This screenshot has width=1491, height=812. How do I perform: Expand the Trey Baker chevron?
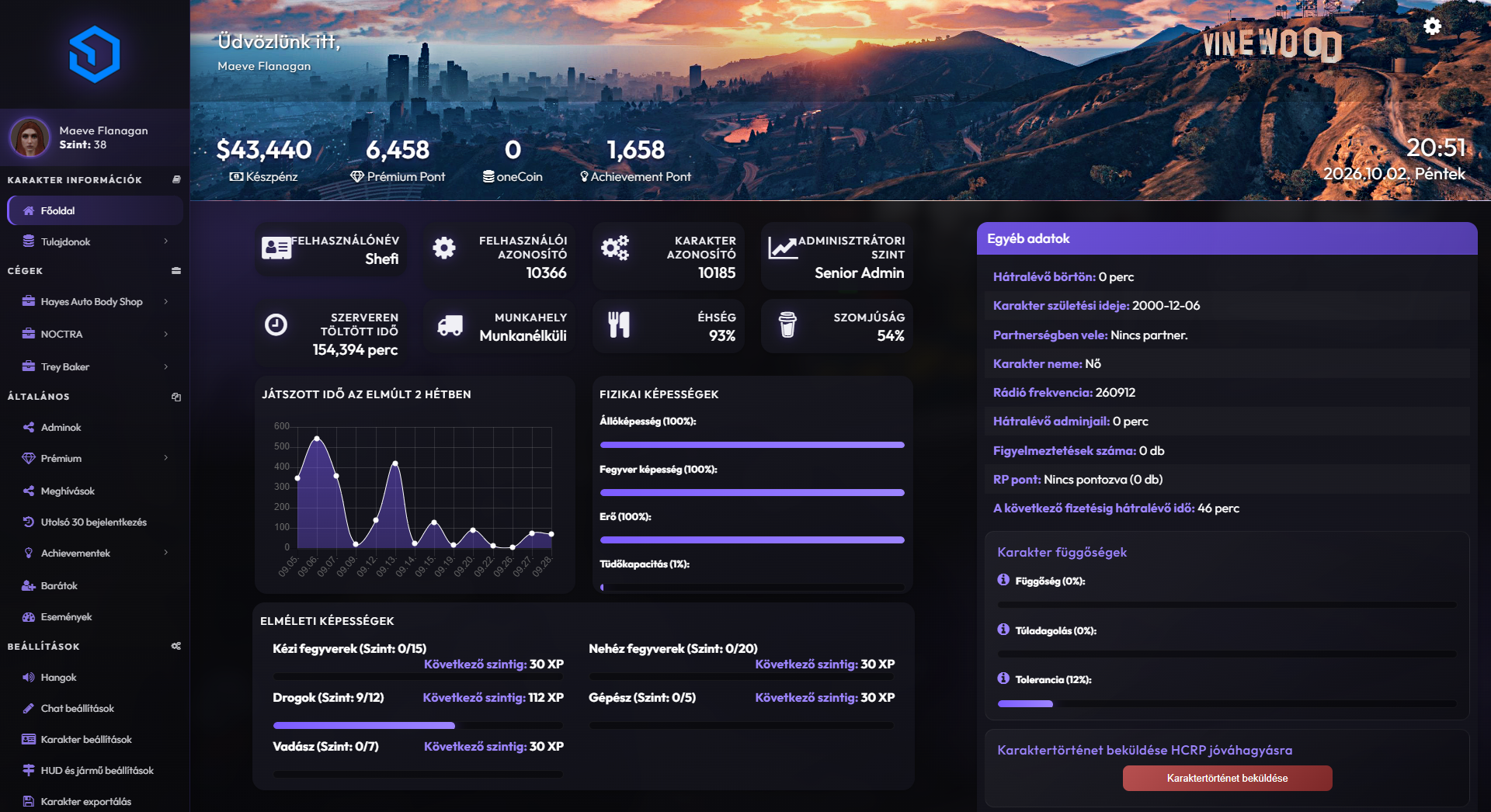tap(166, 366)
